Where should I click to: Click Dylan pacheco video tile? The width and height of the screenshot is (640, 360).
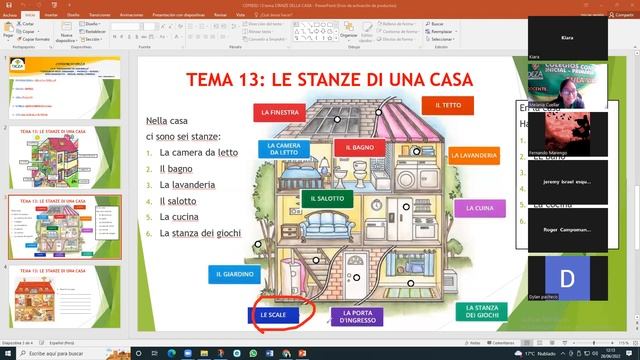tap(568, 278)
